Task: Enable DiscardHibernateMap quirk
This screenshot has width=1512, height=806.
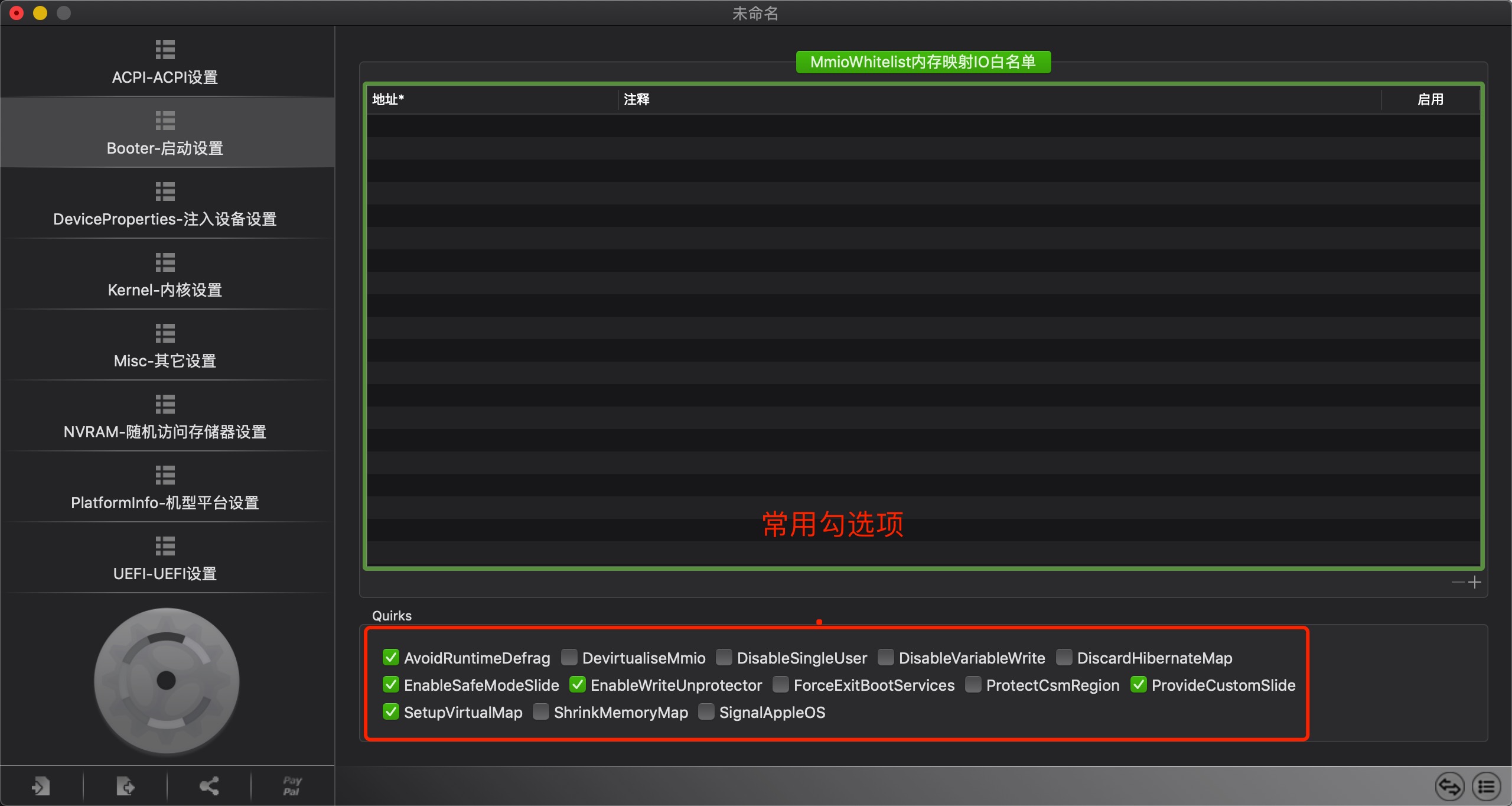Action: click(1064, 657)
